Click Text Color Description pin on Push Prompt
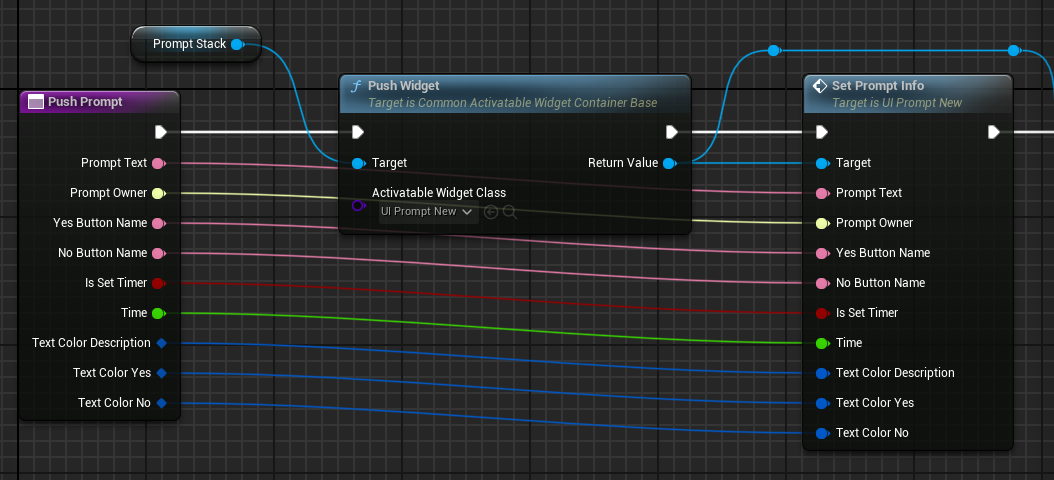Viewport: 1054px width, 480px height. (161, 343)
